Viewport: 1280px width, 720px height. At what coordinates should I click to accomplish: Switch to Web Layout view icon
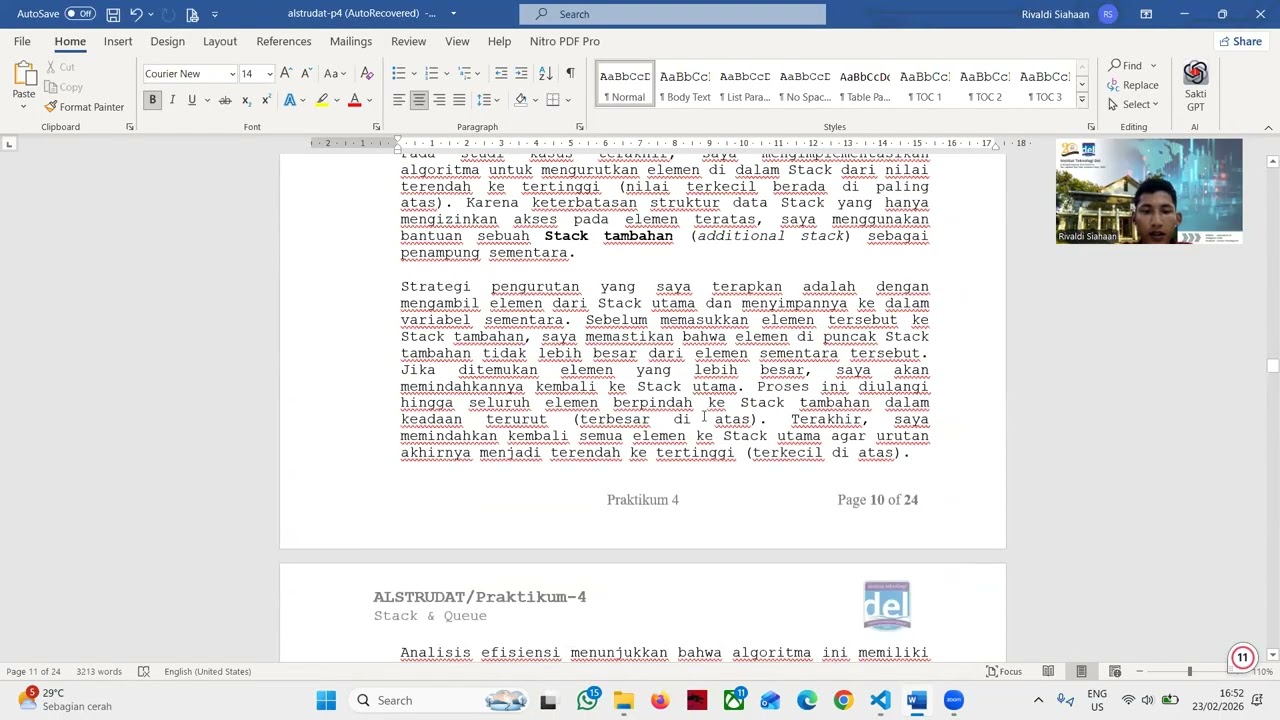(1115, 671)
